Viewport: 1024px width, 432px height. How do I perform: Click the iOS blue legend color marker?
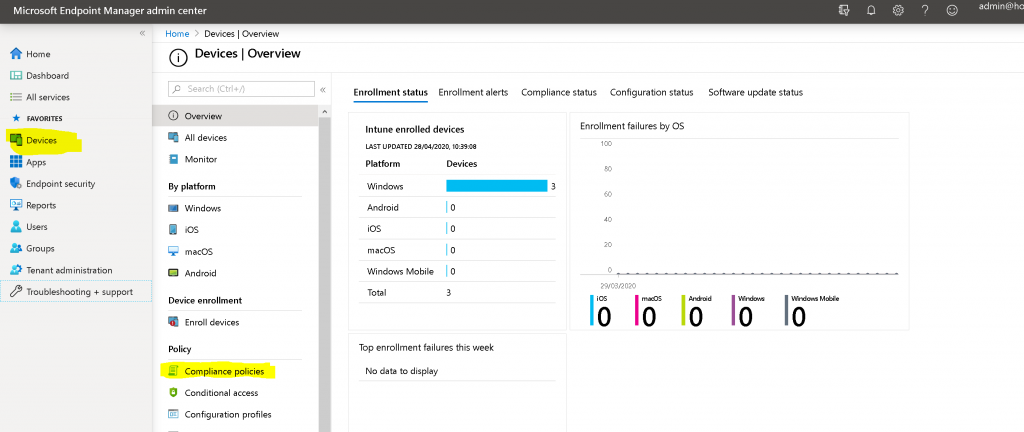(x=591, y=310)
